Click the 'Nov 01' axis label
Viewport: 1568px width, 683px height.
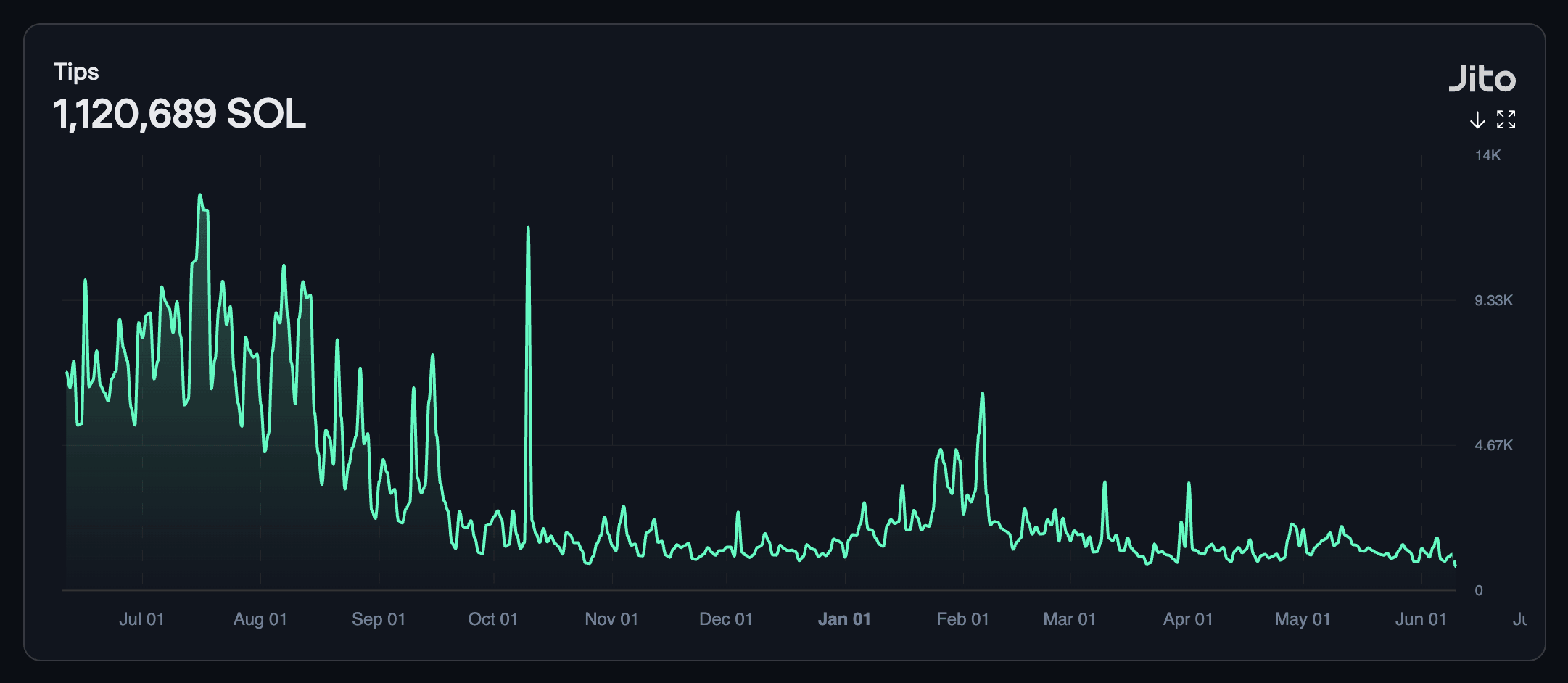coord(611,619)
